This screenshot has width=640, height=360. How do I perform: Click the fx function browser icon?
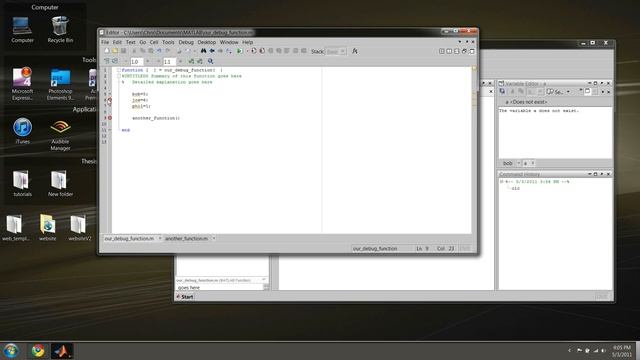[355, 51]
